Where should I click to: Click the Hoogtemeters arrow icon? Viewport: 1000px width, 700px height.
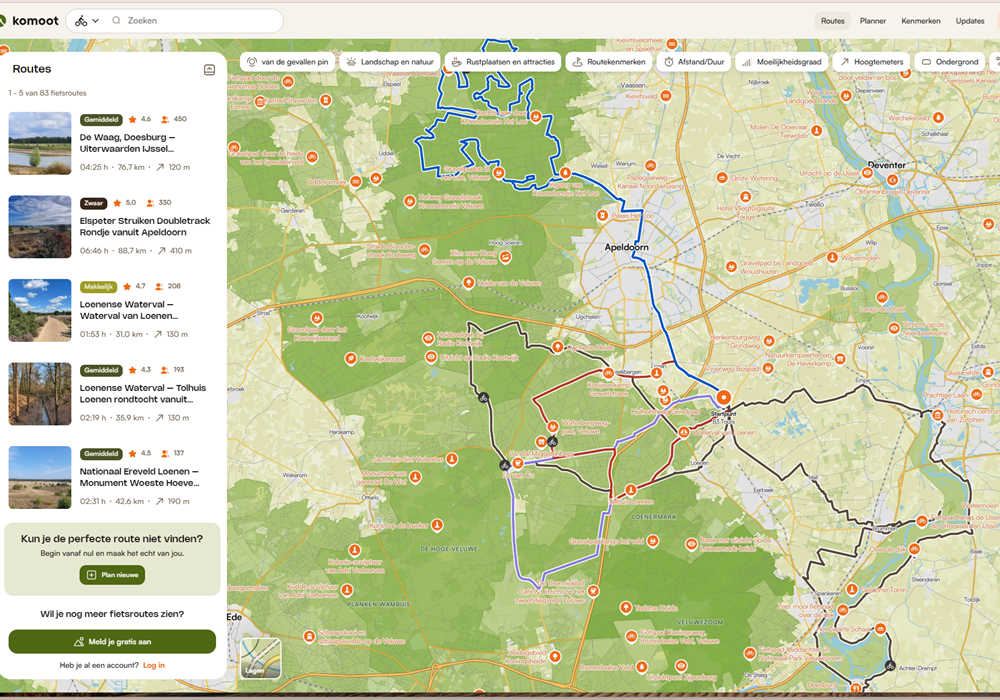pos(844,62)
